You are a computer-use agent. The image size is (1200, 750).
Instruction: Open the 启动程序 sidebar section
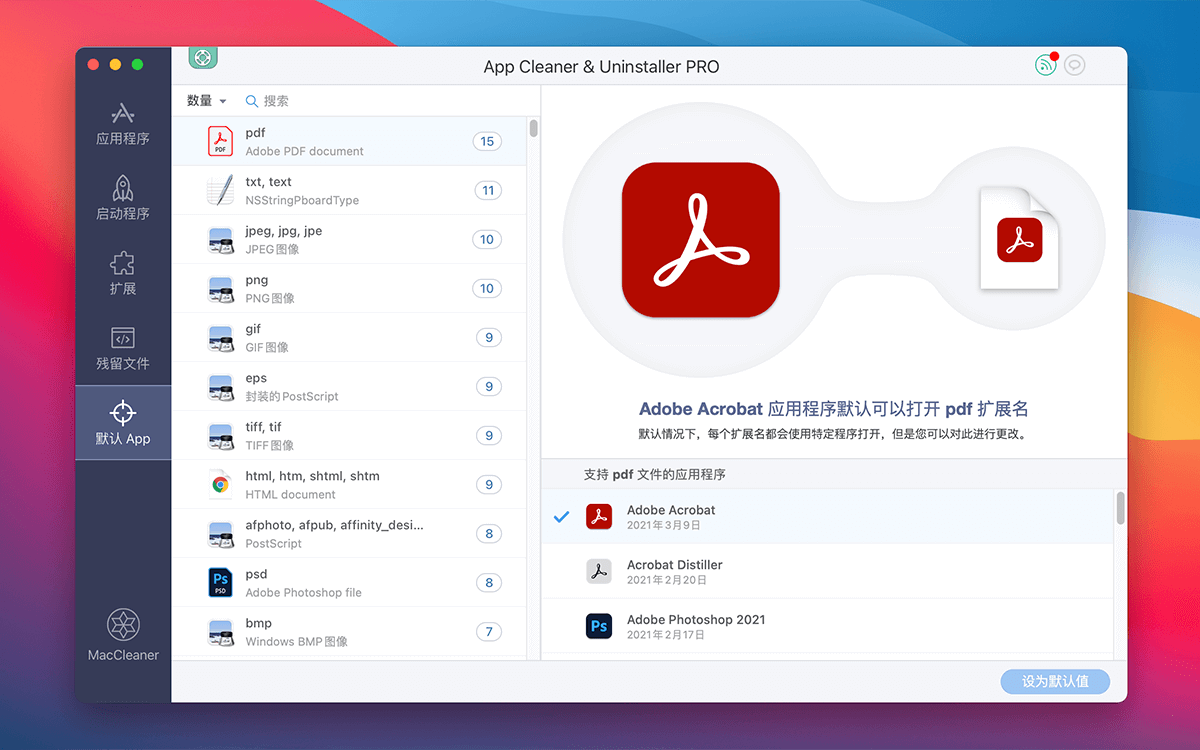point(123,199)
